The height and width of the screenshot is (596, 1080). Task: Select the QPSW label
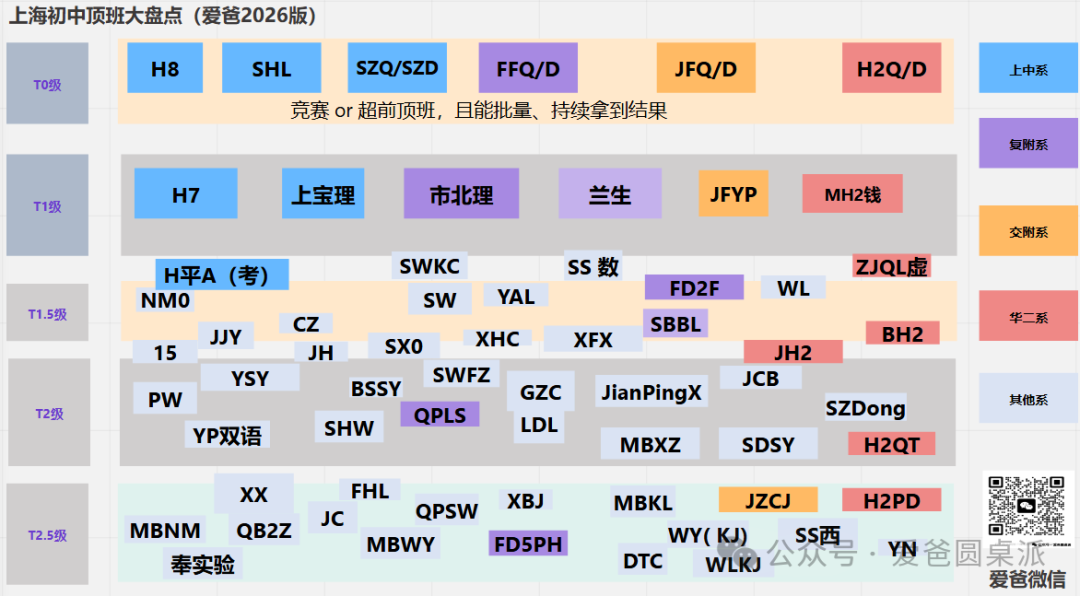coord(446,511)
